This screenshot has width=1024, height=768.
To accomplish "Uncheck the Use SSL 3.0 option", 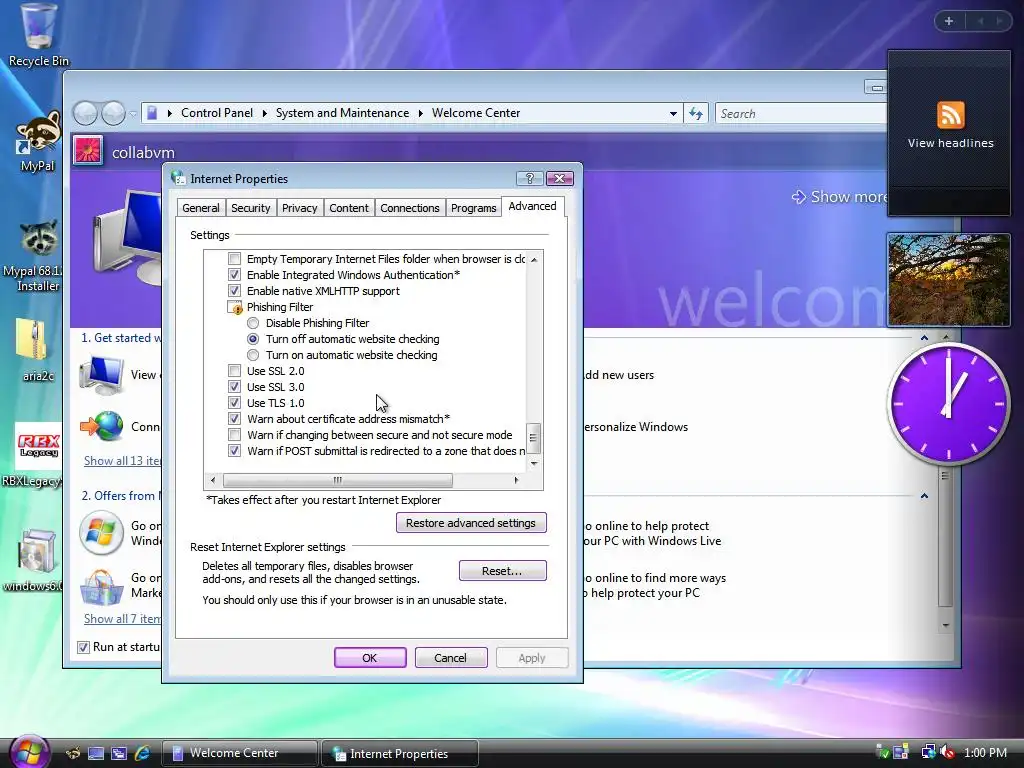I will (x=234, y=387).
